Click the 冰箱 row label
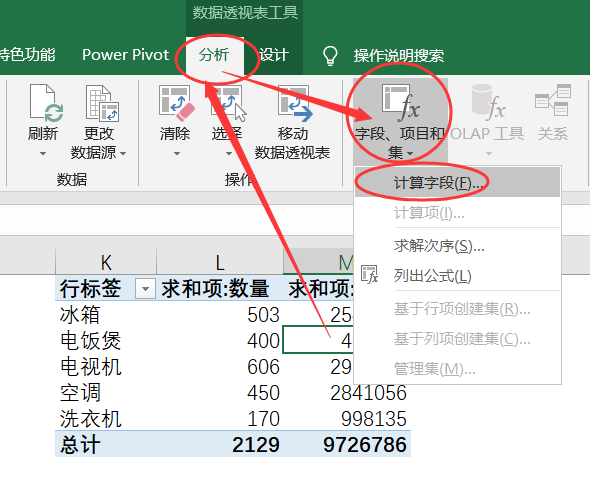The width and height of the screenshot is (590, 493). (x=80, y=315)
